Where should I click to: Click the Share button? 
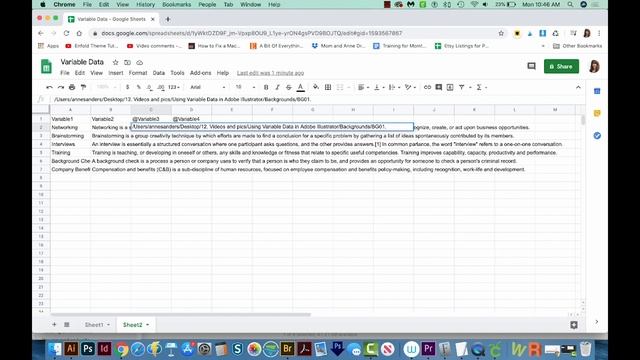tap(561, 66)
